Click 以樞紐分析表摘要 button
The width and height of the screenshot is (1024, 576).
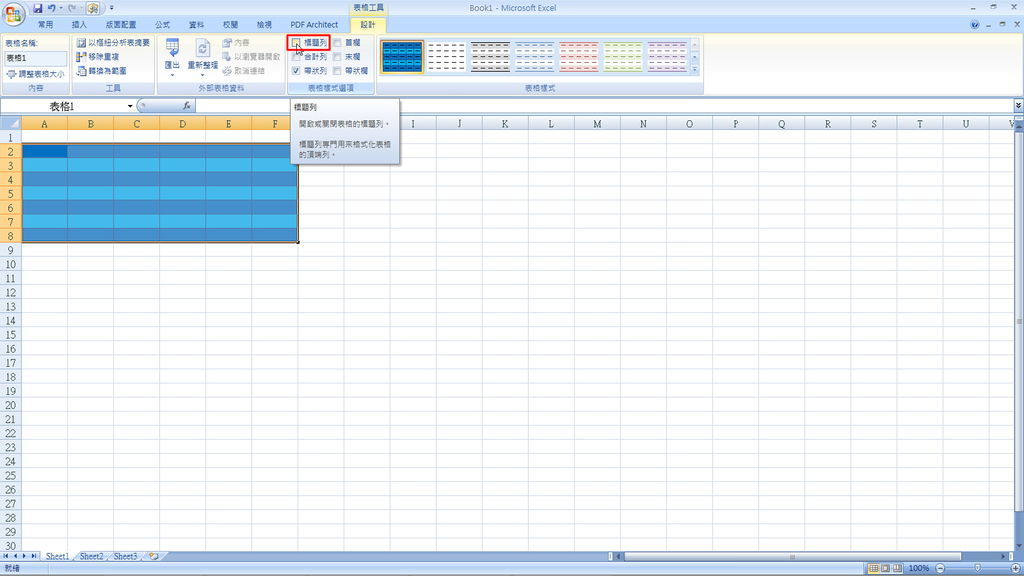click(113, 42)
